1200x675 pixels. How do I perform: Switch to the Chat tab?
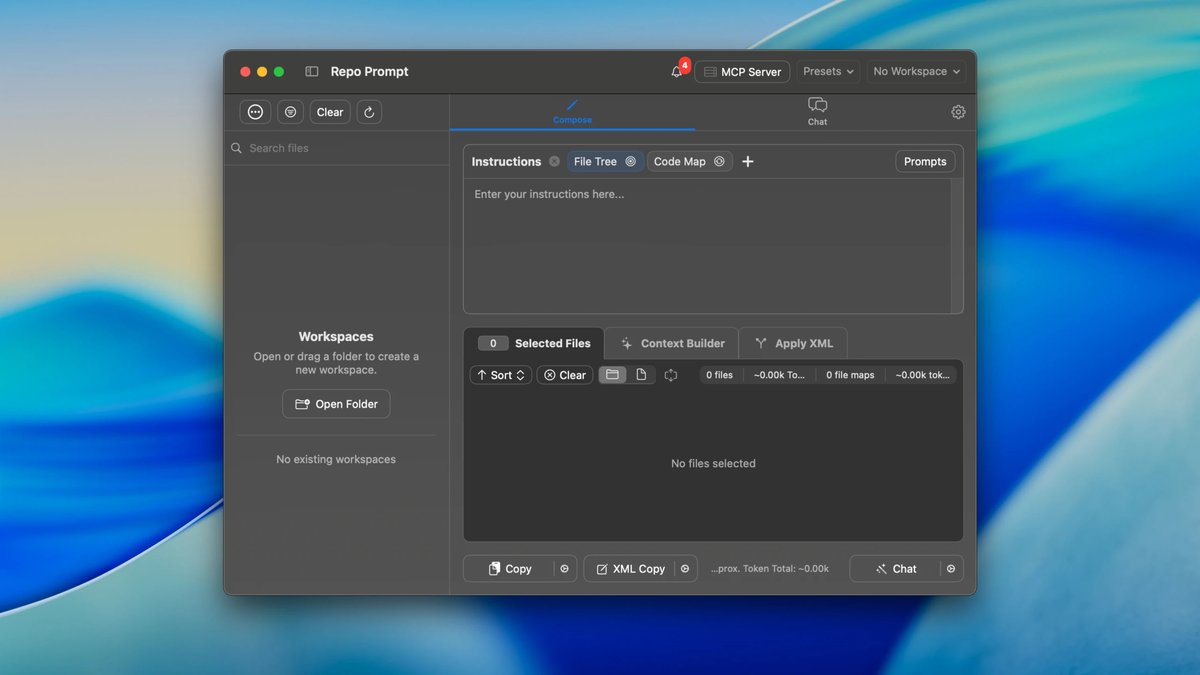(x=817, y=111)
